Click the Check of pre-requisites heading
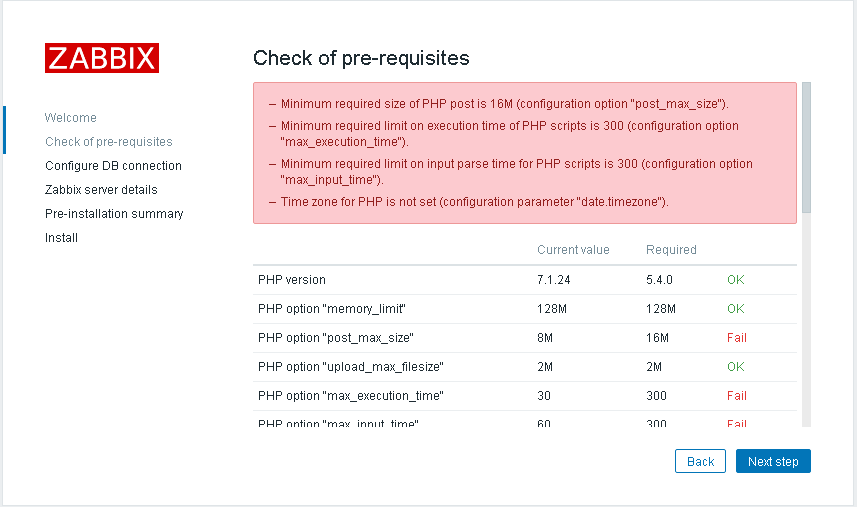Viewport: 857px width, 507px height. pyautogui.click(x=361, y=58)
